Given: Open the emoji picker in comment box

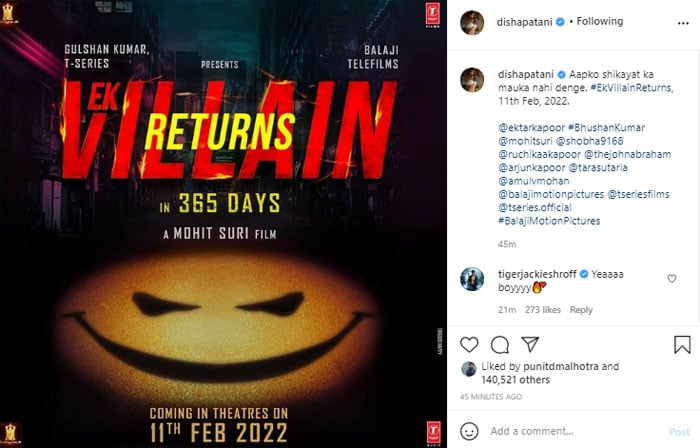Looking at the screenshot, I should click(469, 431).
